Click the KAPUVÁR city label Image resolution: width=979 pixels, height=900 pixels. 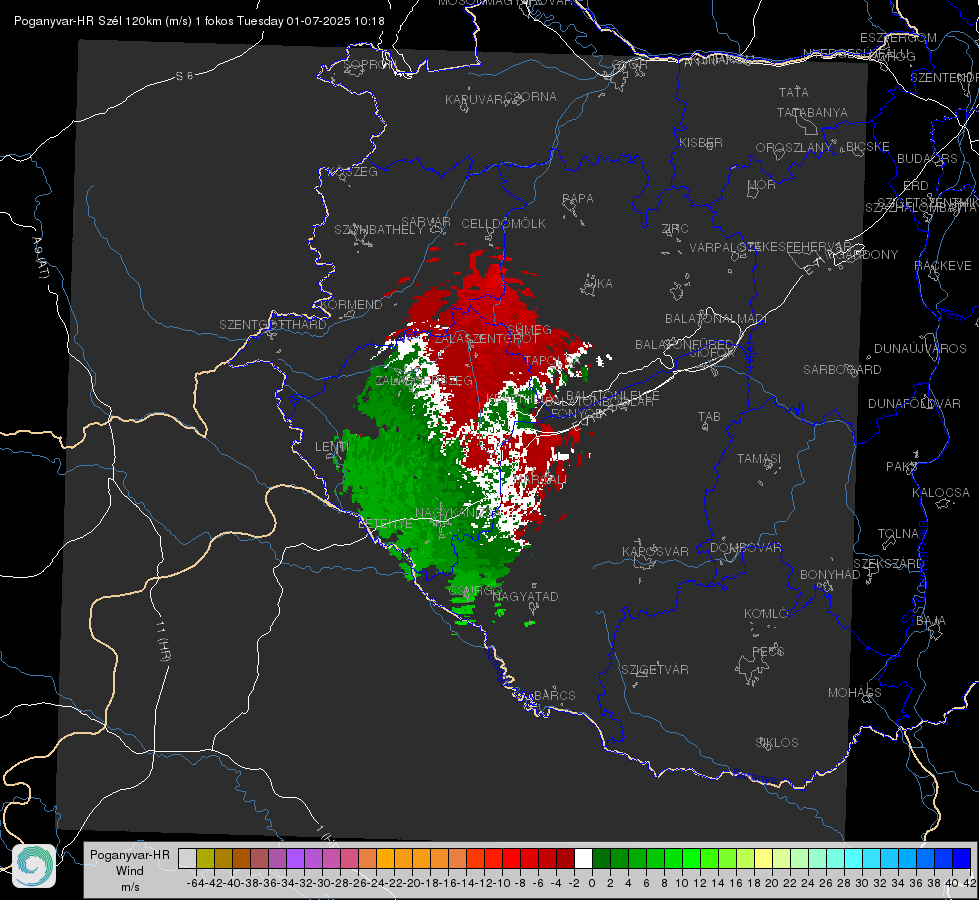[475, 100]
